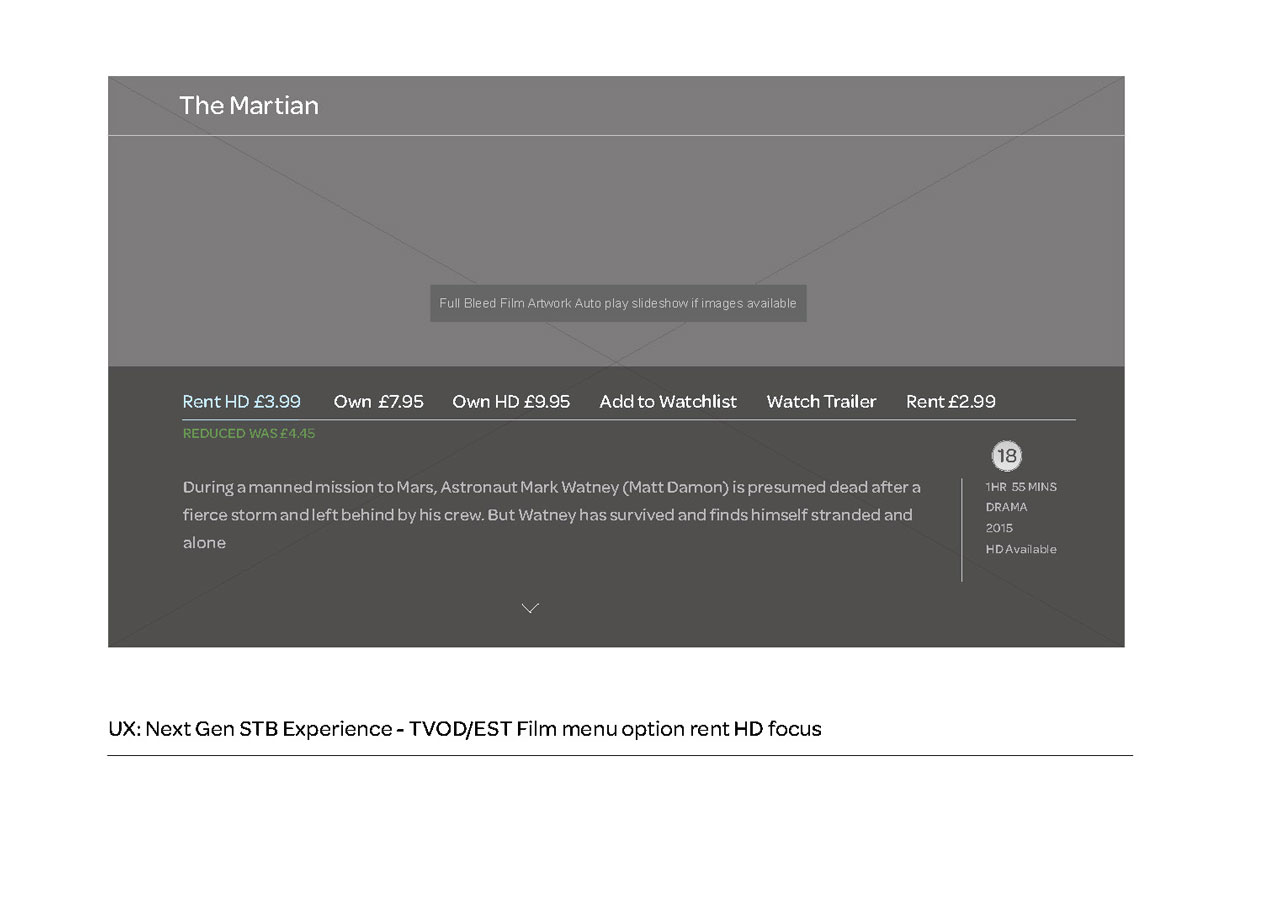Click the 1HR 55 MINS duration text
This screenshot has height=907, width=1280.
coord(1021,487)
